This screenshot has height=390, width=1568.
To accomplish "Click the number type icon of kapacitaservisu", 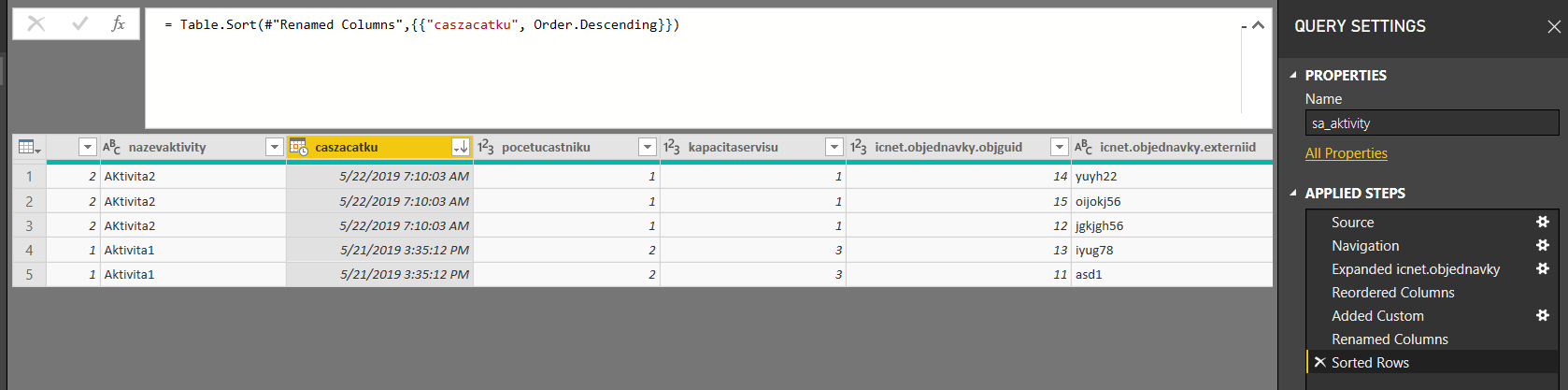I will tap(673, 147).
